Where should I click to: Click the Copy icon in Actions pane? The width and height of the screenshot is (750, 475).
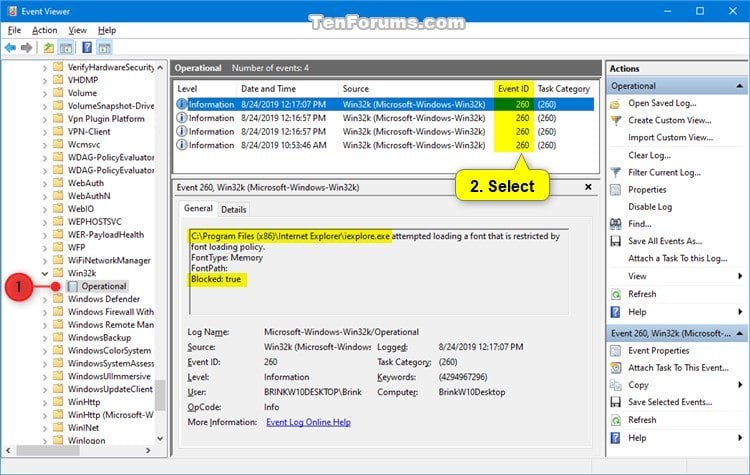pos(616,385)
